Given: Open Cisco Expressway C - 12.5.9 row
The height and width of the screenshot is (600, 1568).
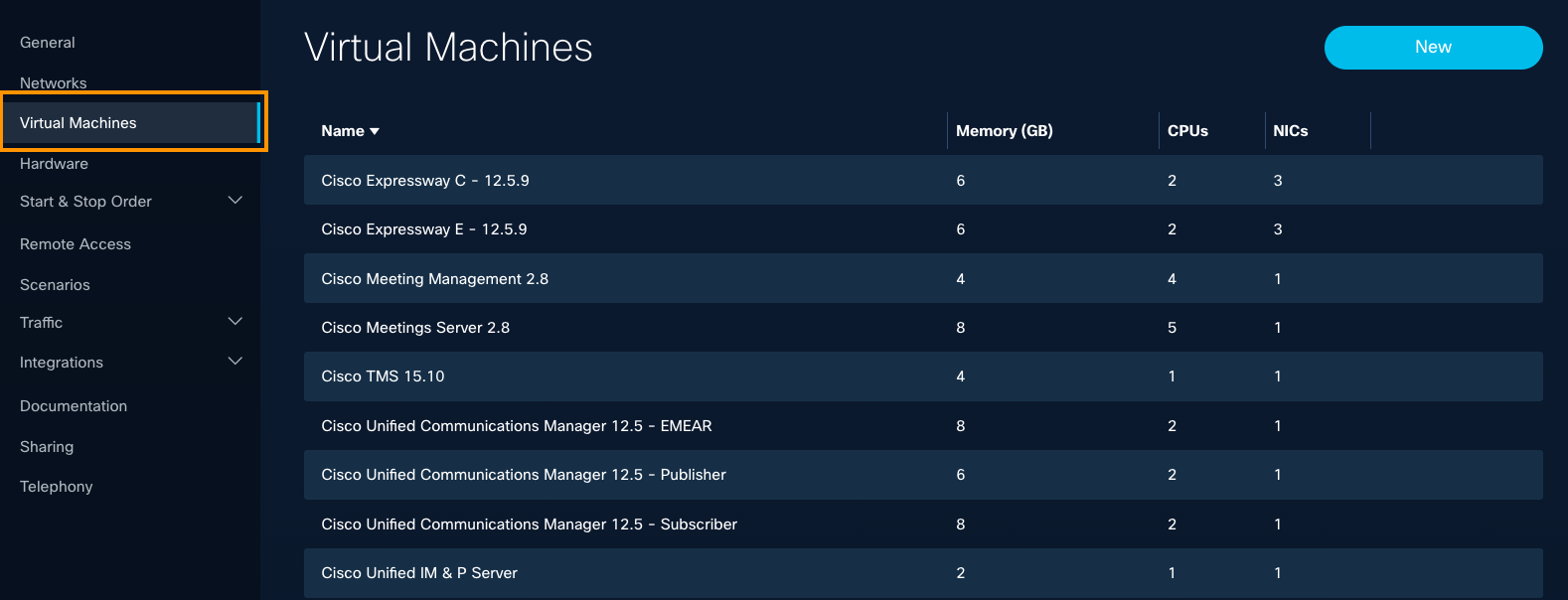Looking at the screenshot, I should [x=923, y=180].
